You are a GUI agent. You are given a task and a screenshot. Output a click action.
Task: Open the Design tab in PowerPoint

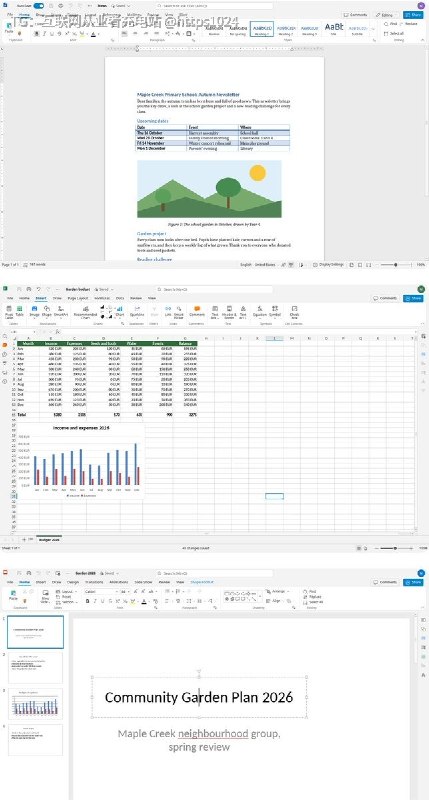tap(73, 582)
